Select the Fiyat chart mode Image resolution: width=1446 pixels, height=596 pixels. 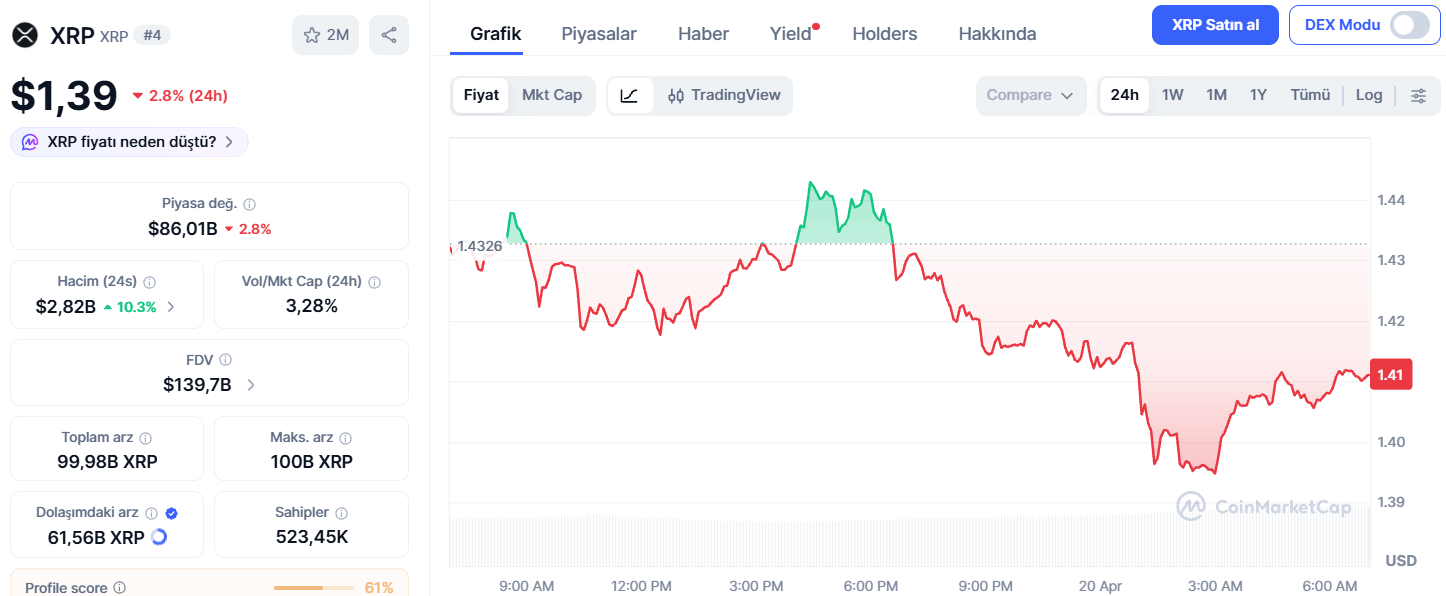click(x=481, y=96)
